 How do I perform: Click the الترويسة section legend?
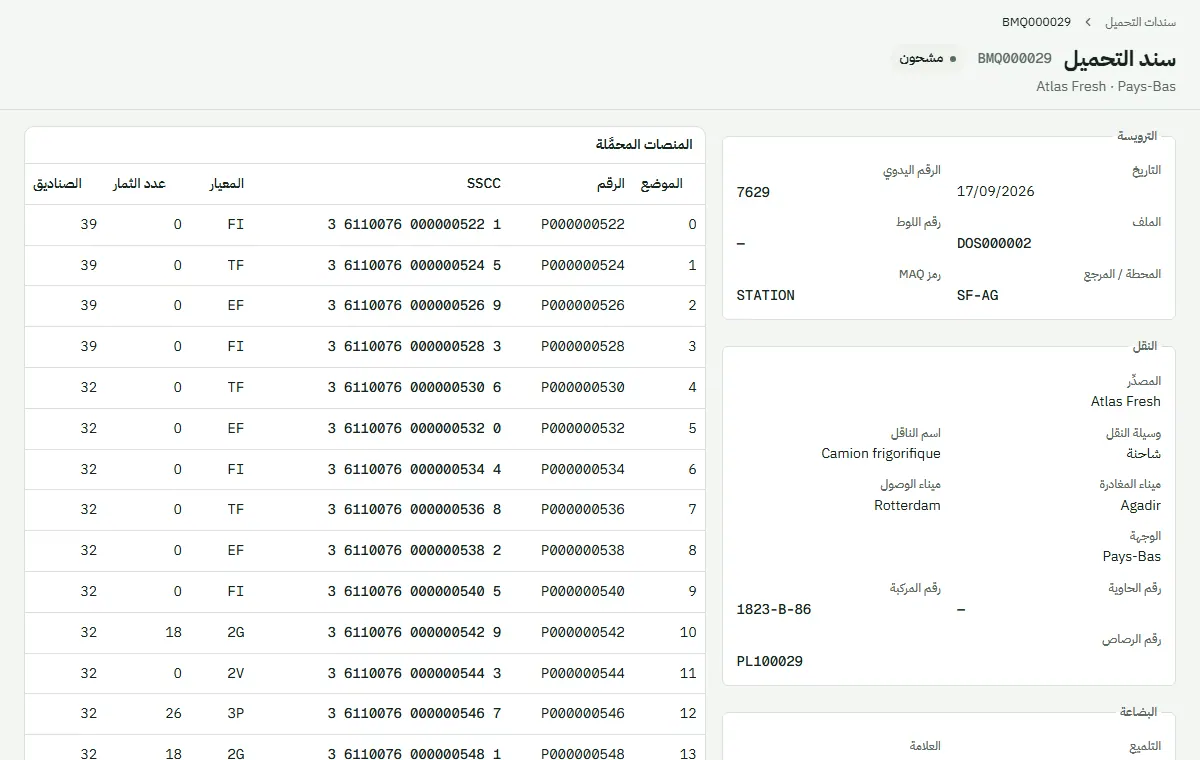[x=1137, y=136]
